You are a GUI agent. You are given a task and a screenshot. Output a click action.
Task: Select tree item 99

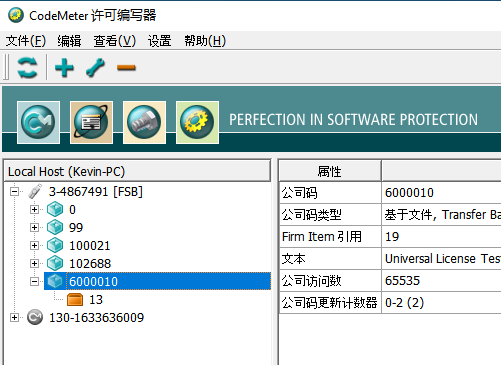tap(76, 228)
